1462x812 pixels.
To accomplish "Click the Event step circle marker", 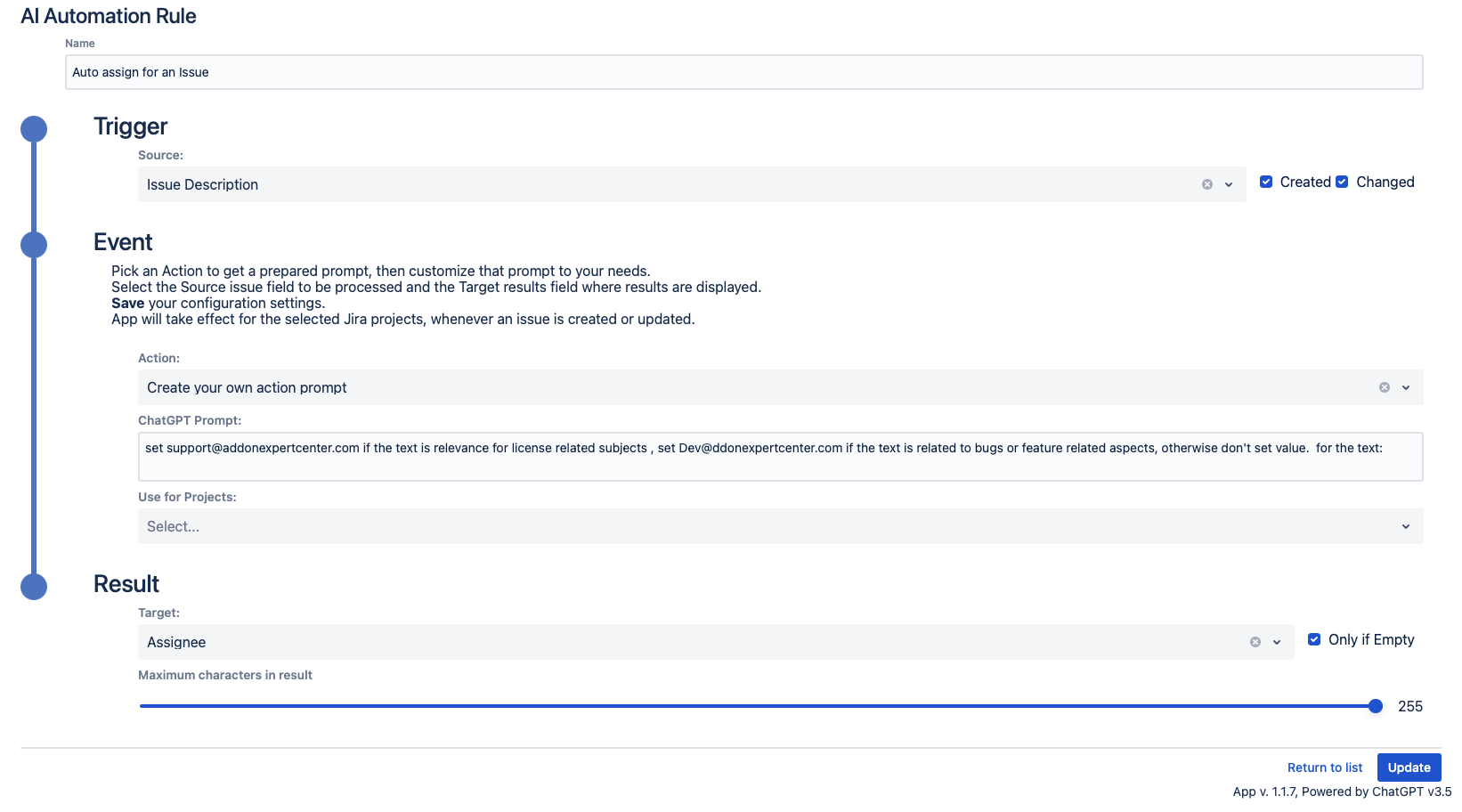I will [x=34, y=245].
